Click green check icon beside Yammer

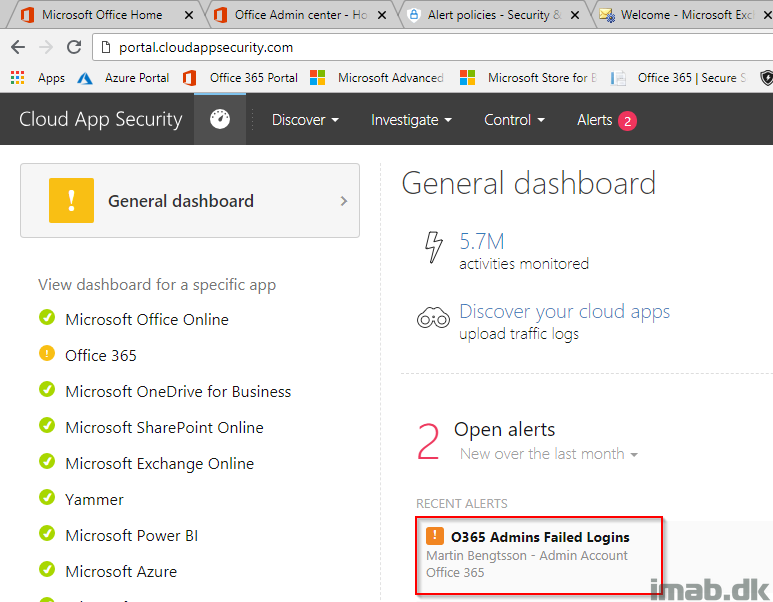click(x=47, y=497)
